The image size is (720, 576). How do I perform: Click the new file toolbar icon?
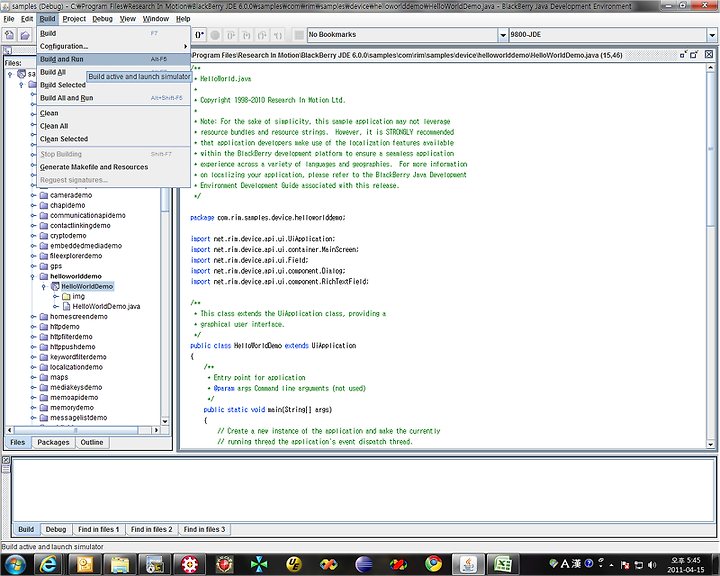[9, 35]
